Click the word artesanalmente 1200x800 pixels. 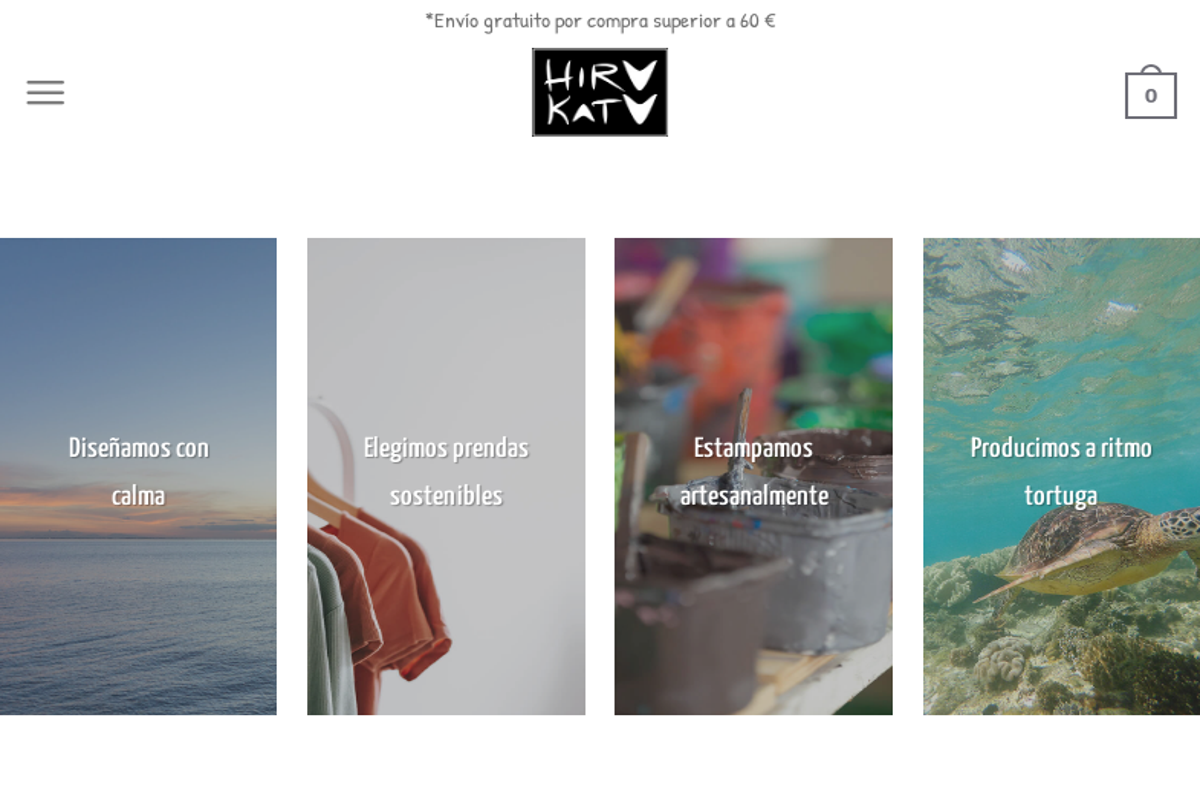(754, 496)
